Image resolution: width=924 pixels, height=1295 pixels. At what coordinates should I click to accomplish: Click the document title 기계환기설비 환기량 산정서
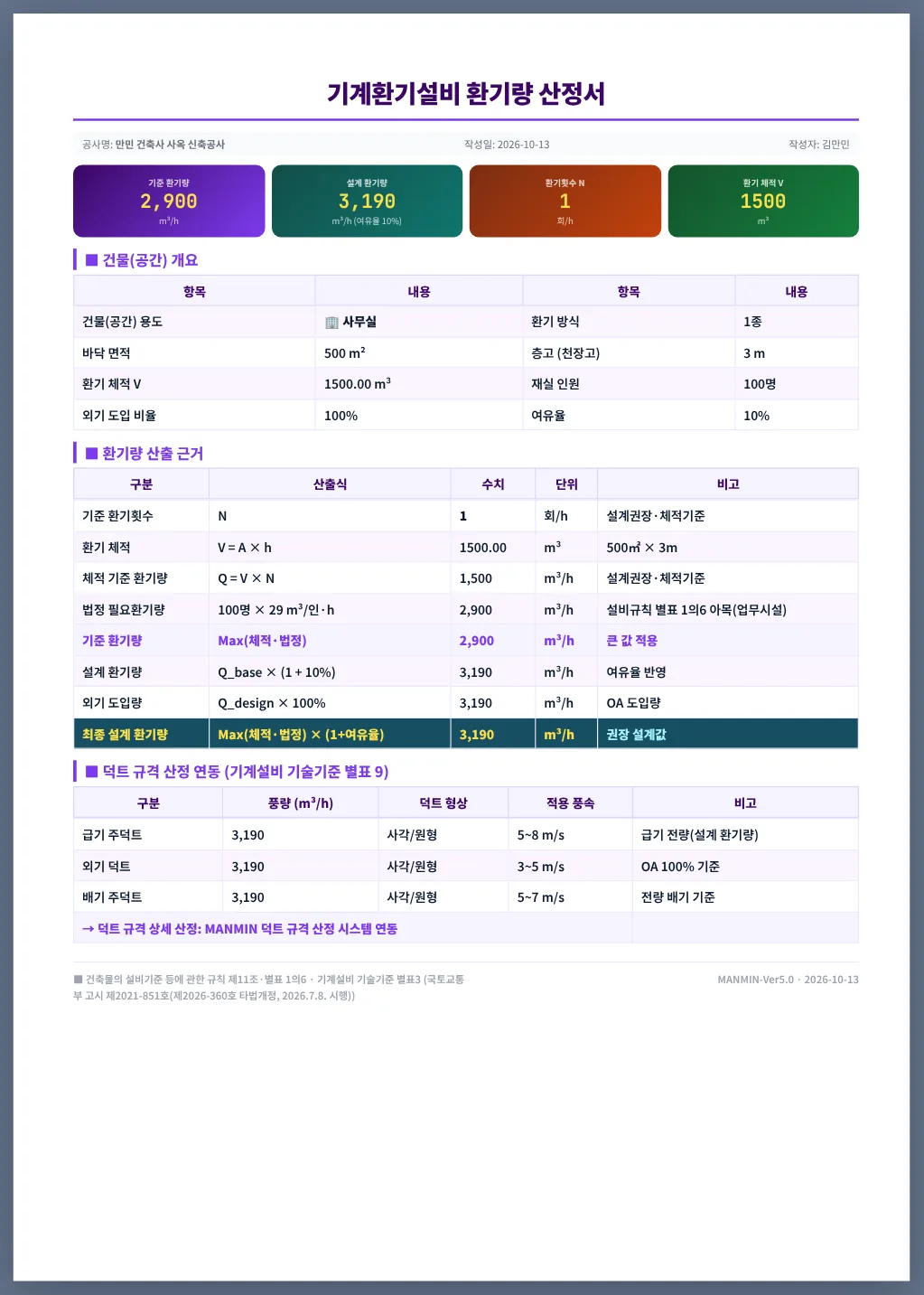pyautogui.click(x=466, y=93)
